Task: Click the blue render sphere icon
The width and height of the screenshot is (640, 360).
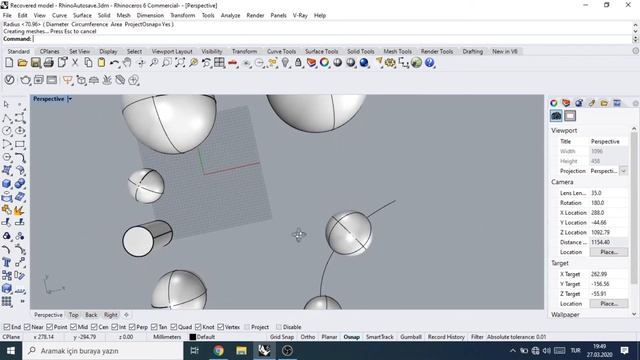Action: pos(364,62)
